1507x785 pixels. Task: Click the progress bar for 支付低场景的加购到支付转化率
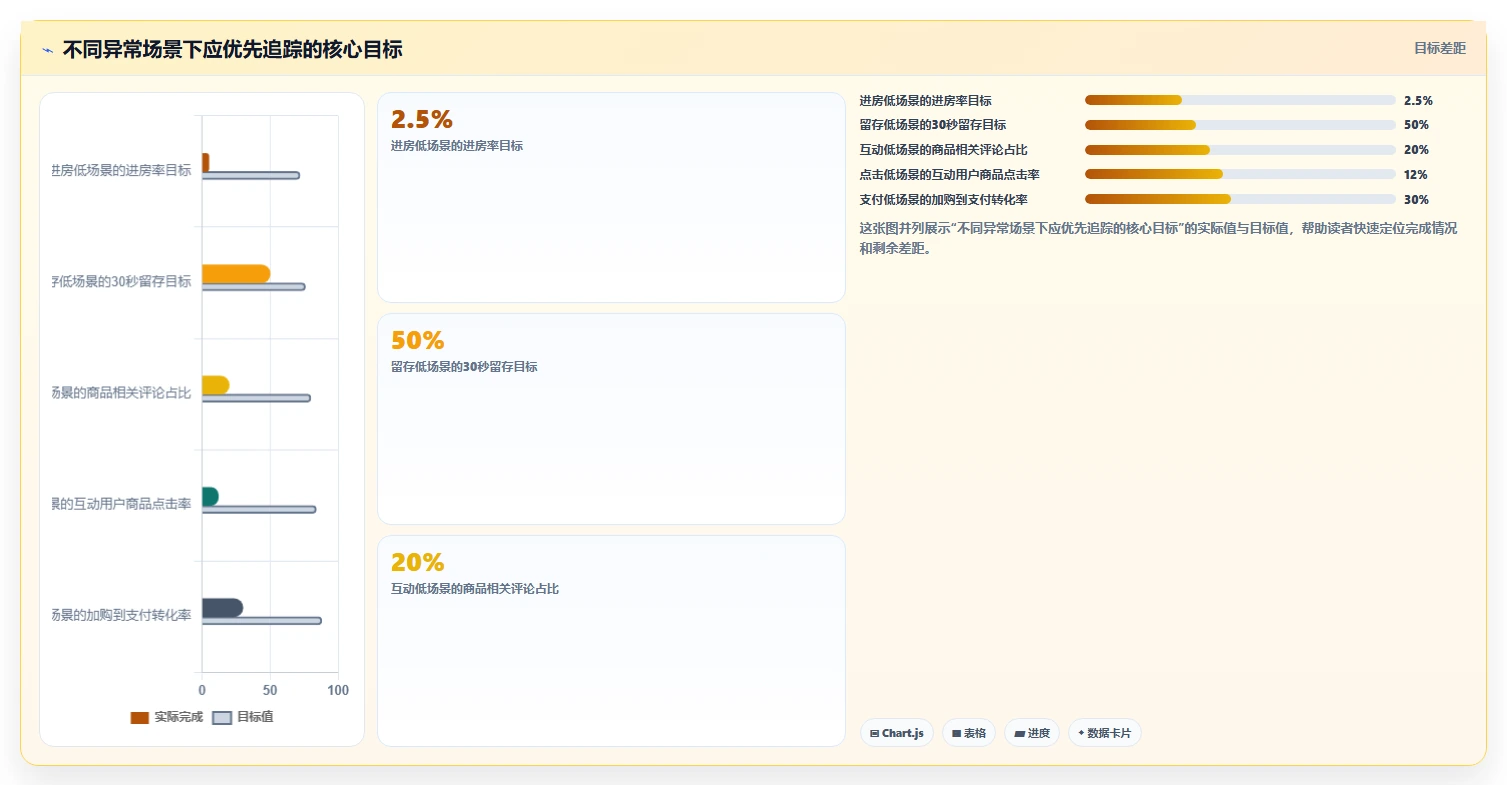click(1240, 199)
